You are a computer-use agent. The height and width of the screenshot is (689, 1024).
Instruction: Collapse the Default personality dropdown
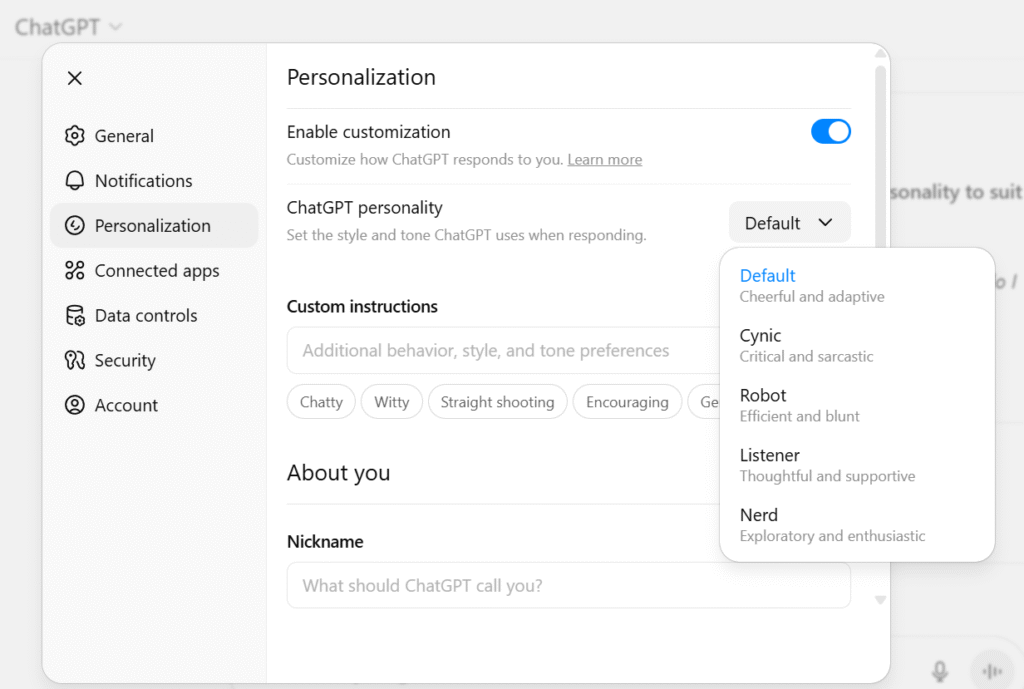click(x=789, y=223)
